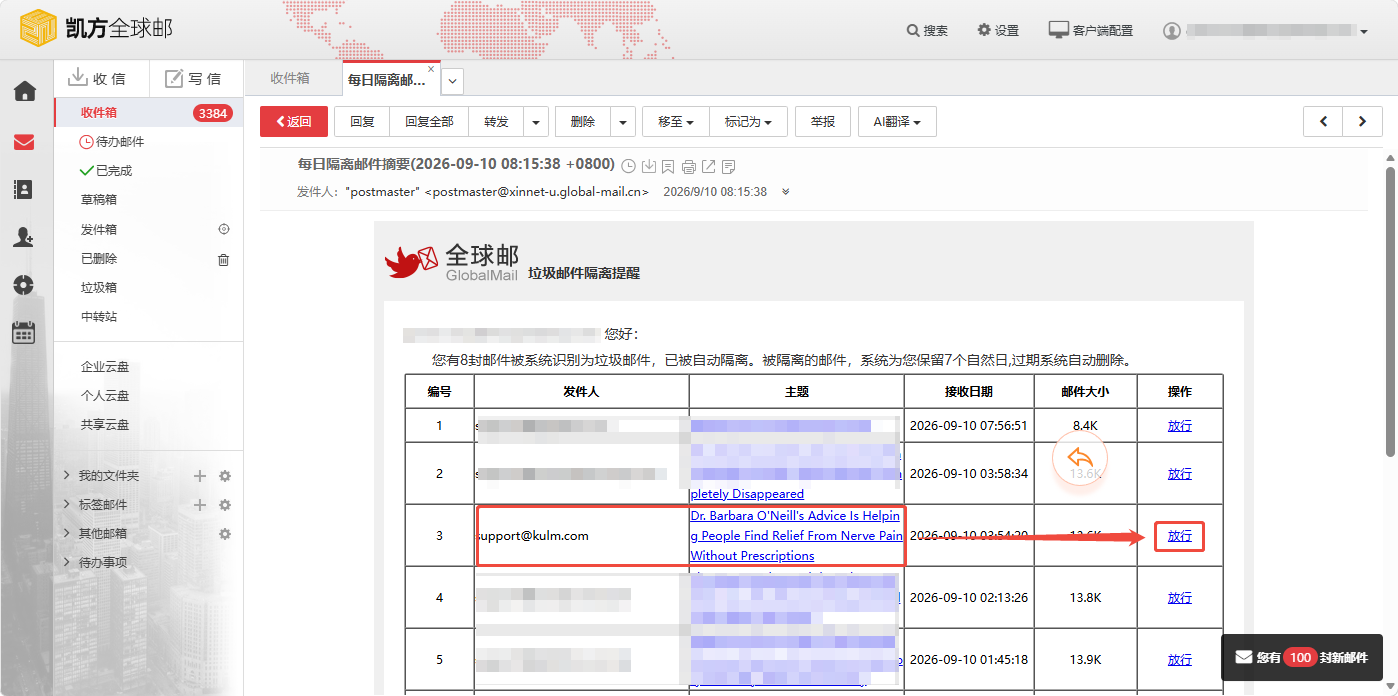Screen dimensions: 1398x696
Task: Expand sender details double chevron
Action: [x=785, y=192]
